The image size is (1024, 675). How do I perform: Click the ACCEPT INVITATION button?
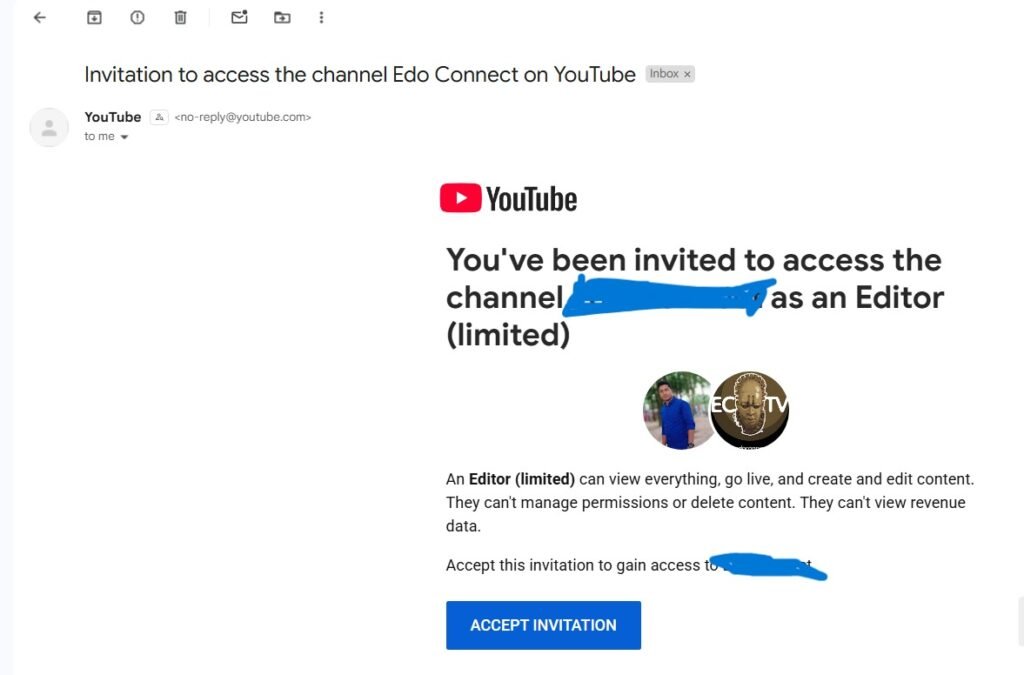pos(543,625)
